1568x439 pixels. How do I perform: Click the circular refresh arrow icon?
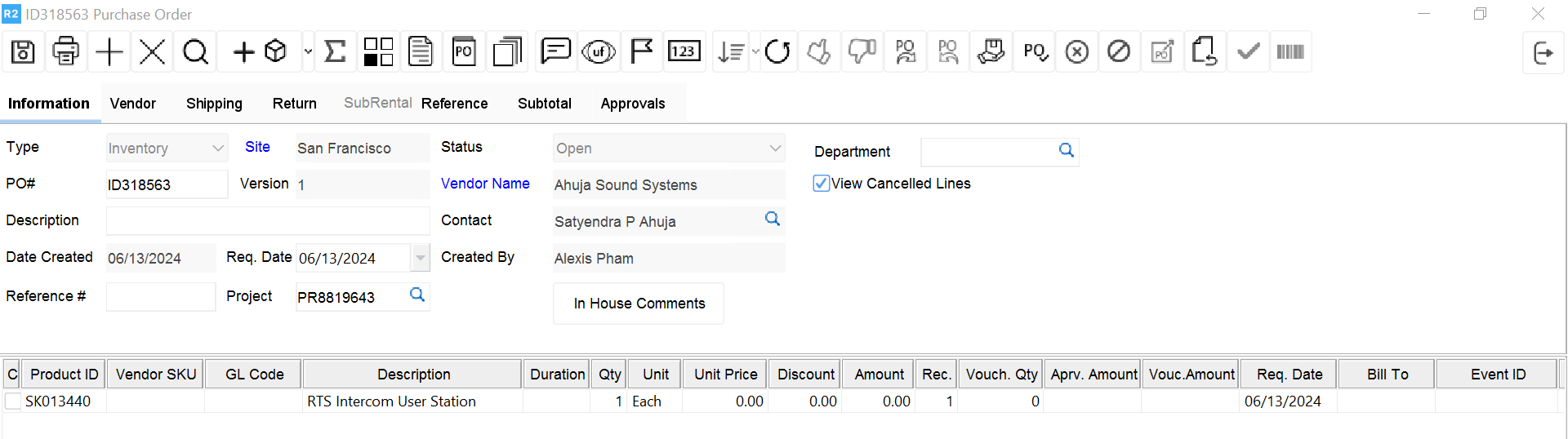point(777,52)
